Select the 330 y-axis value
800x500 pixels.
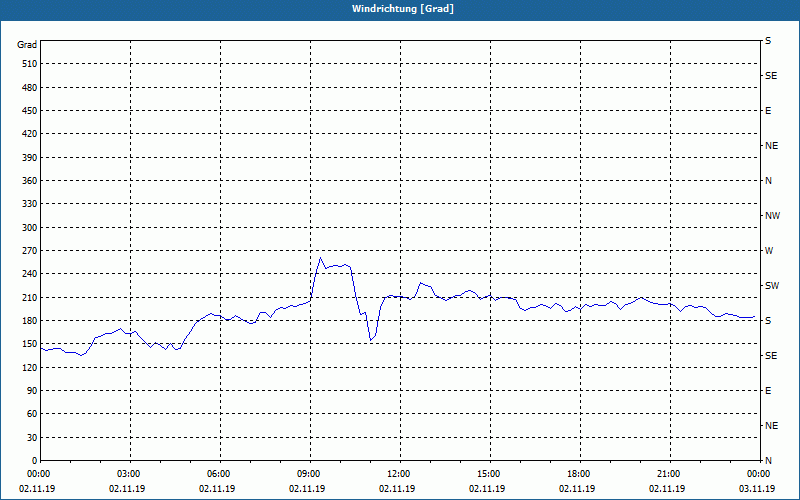pos(30,204)
